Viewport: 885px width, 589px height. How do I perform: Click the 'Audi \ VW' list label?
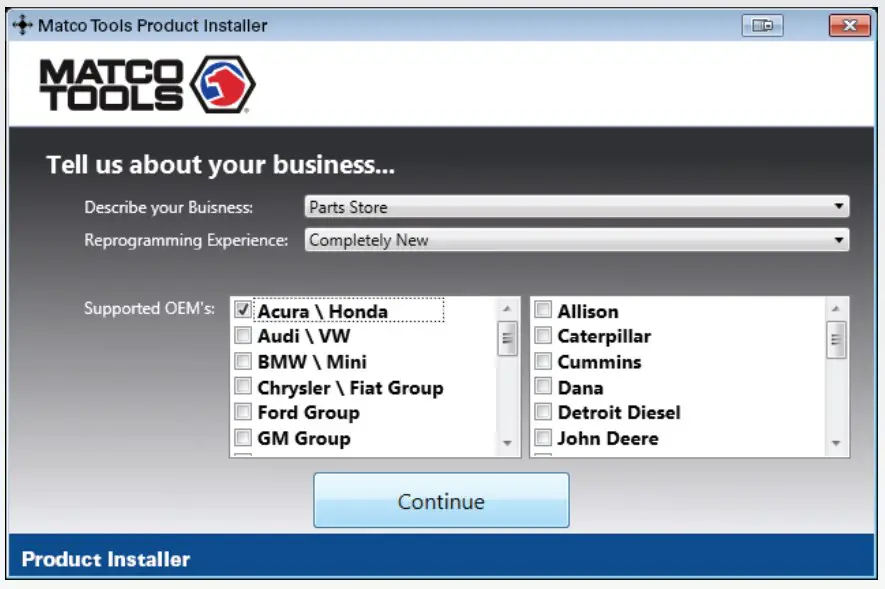304,336
